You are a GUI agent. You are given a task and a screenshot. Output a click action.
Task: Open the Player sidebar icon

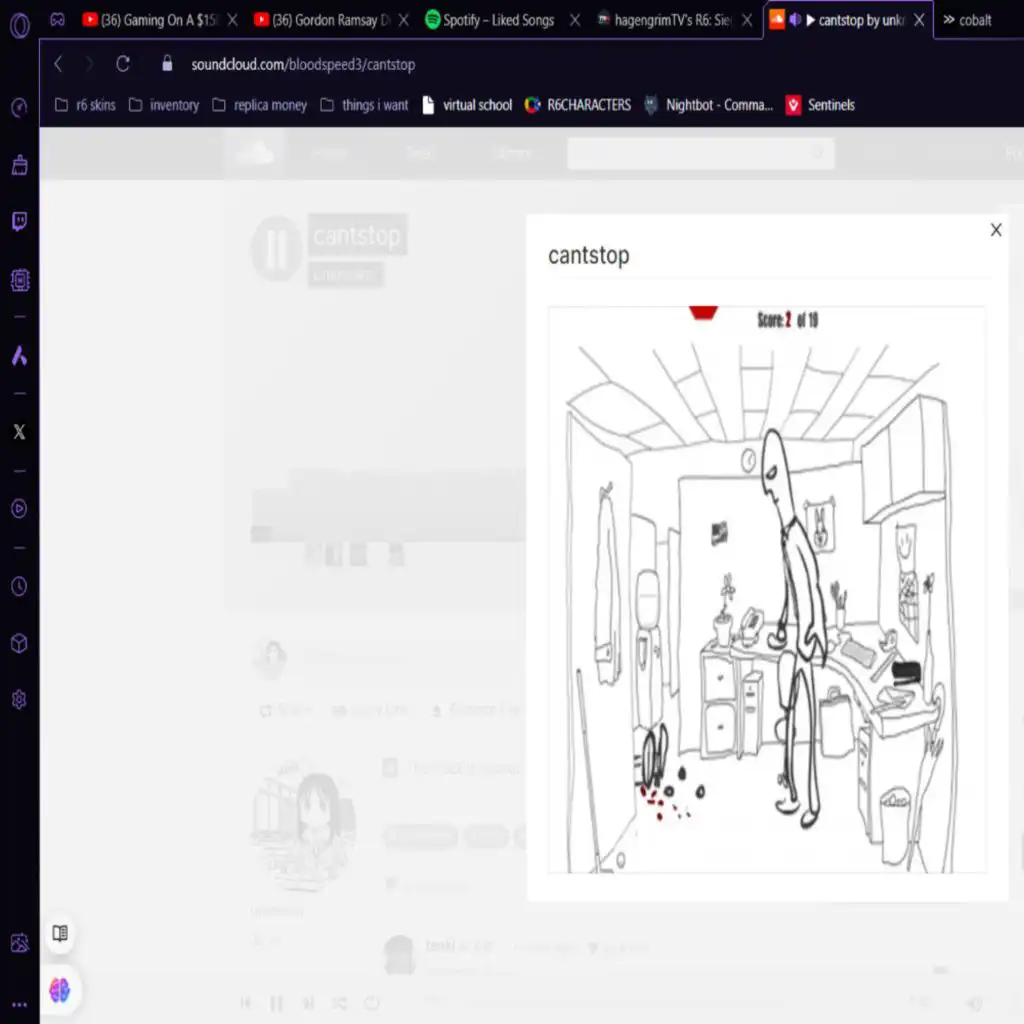pos(20,509)
